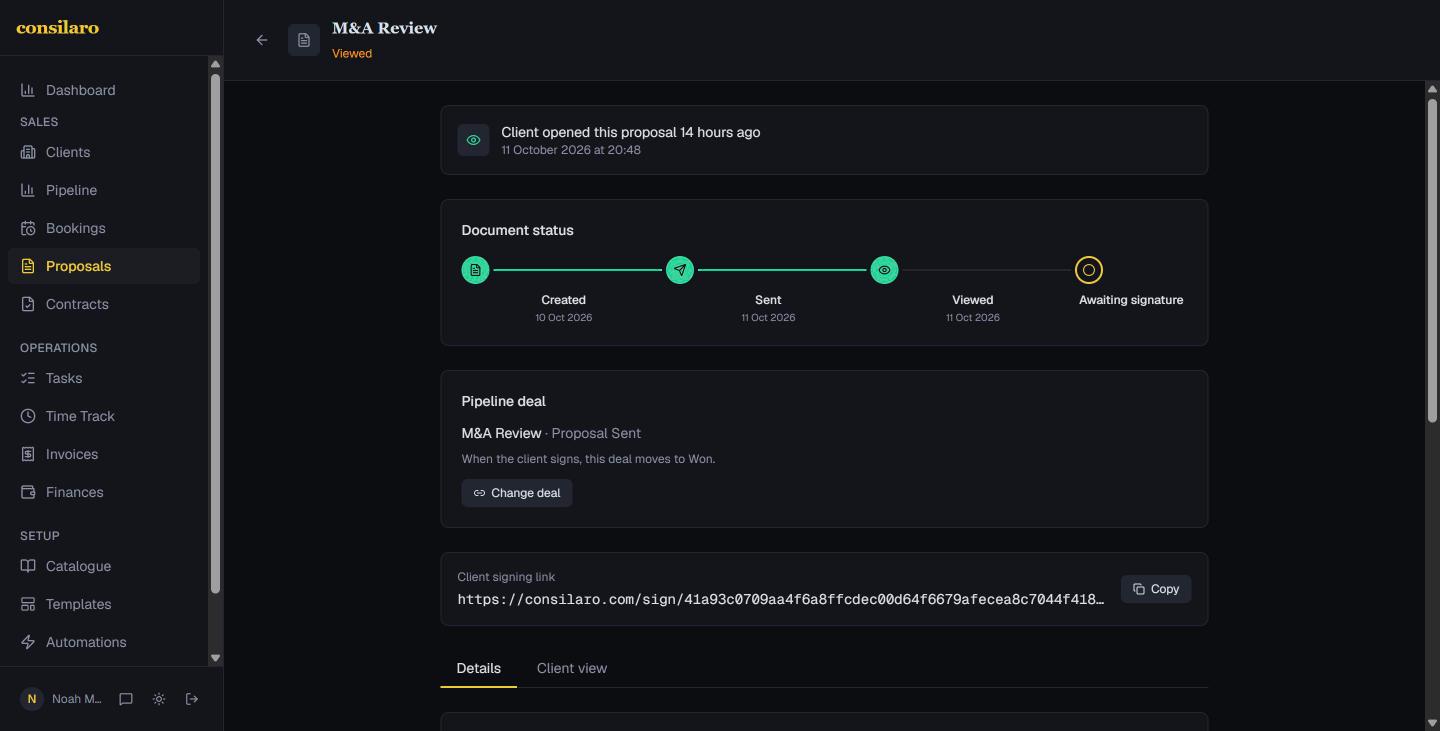Open Contracts section
Image resolution: width=1440 pixels, height=731 pixels.
click(x=104, y=304)
